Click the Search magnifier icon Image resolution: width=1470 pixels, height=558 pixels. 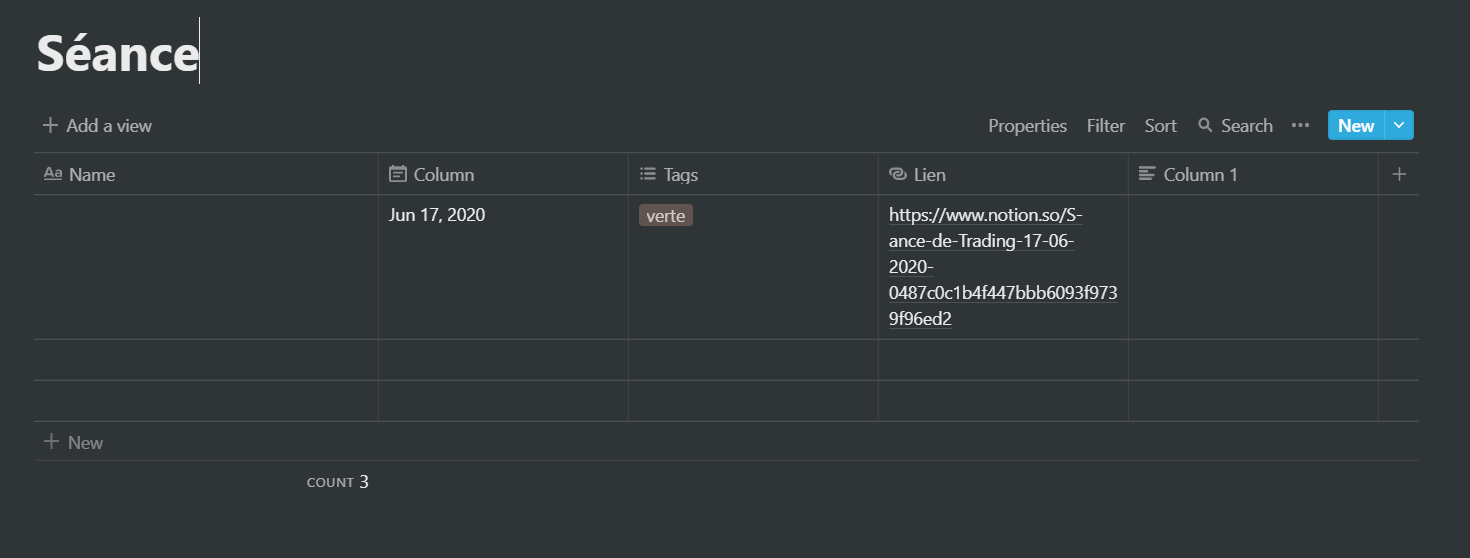(1205, 125)
